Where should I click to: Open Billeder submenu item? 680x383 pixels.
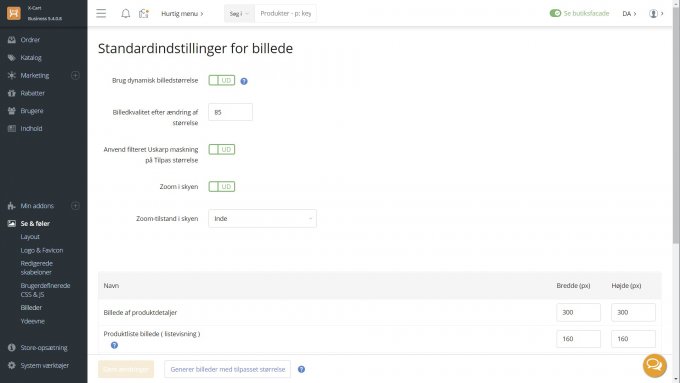pyautogui.click(x=31, y=308)
